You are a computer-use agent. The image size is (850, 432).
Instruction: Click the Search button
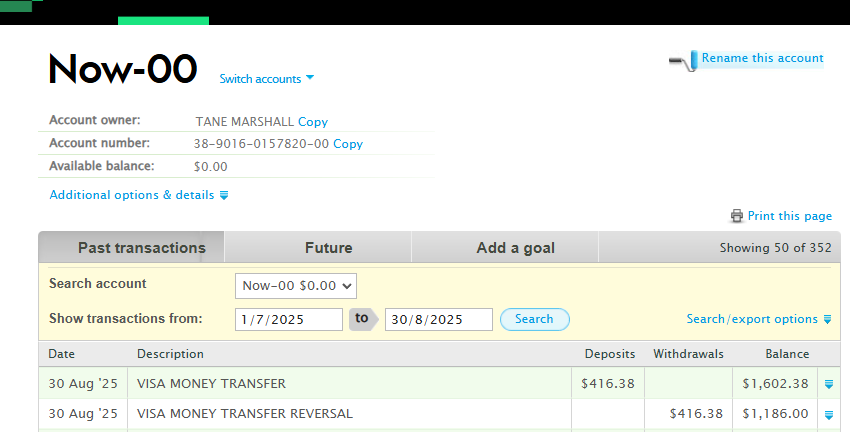click(x=535, y=319)
